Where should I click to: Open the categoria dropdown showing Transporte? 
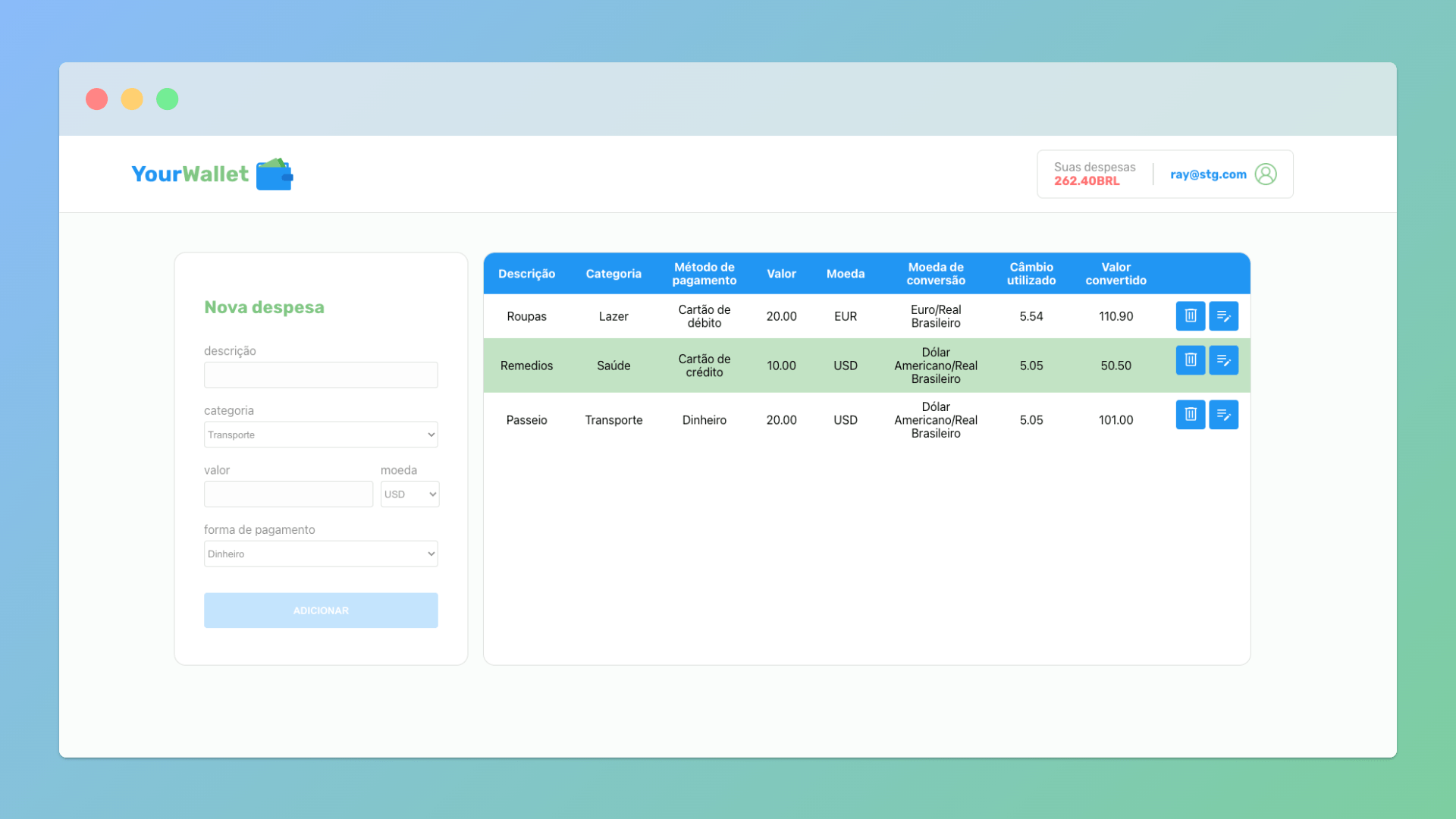click(x=321, y=435)
